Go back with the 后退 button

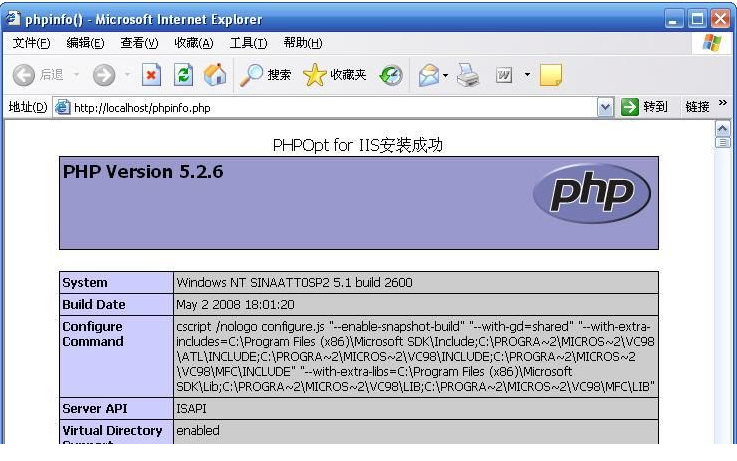click(38, 75)
